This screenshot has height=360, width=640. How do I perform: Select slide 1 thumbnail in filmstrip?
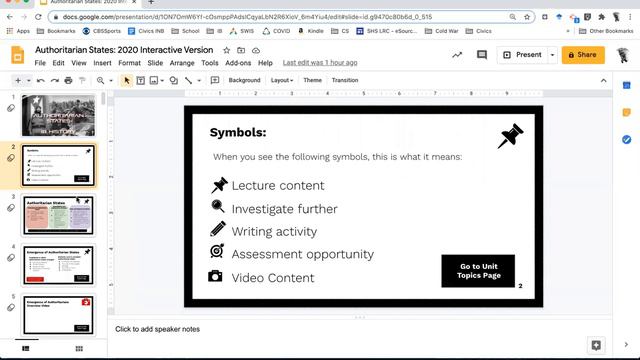58,116
